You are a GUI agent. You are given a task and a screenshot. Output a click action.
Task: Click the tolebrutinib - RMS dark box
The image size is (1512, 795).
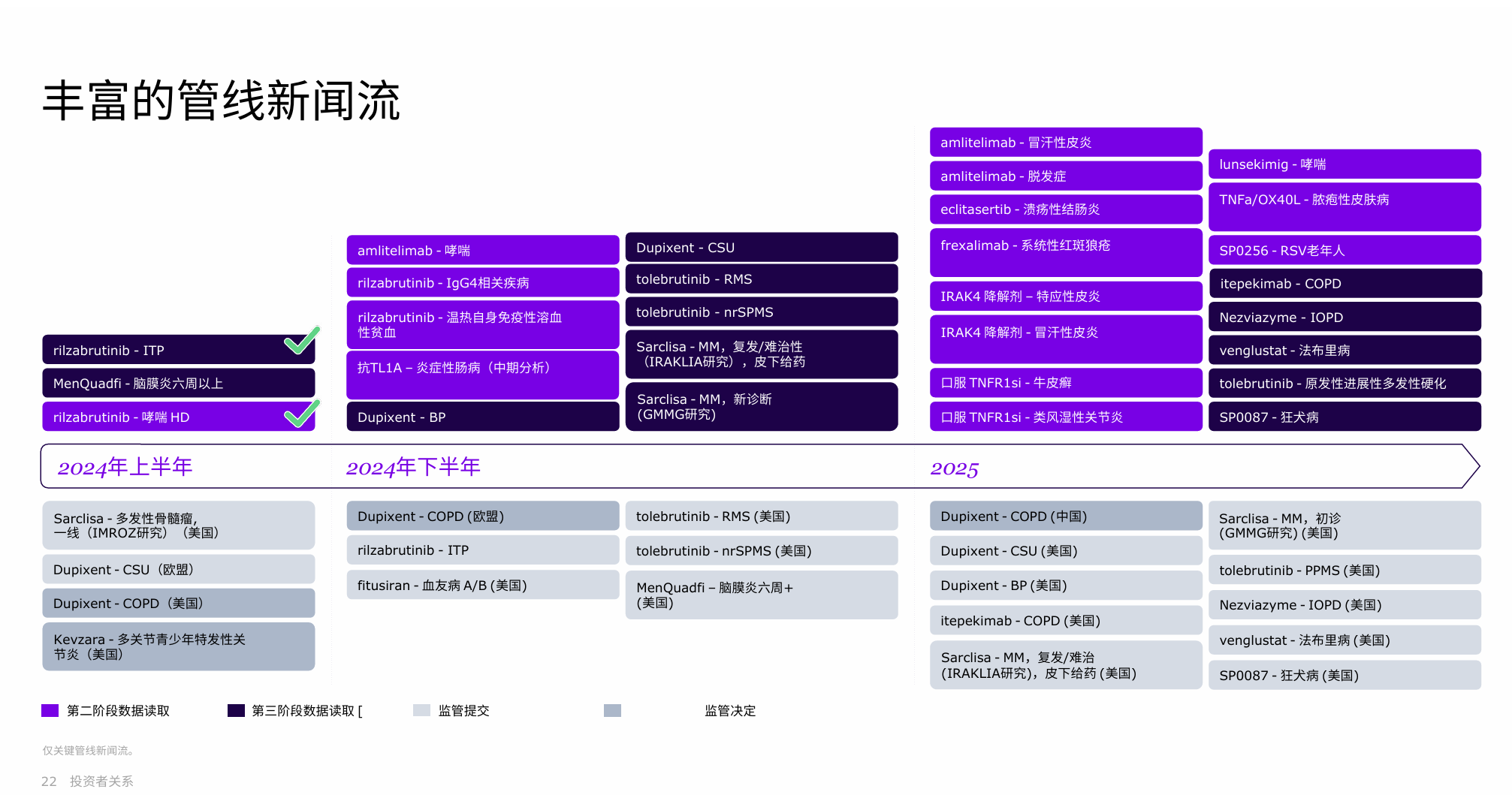click(762, 279)
